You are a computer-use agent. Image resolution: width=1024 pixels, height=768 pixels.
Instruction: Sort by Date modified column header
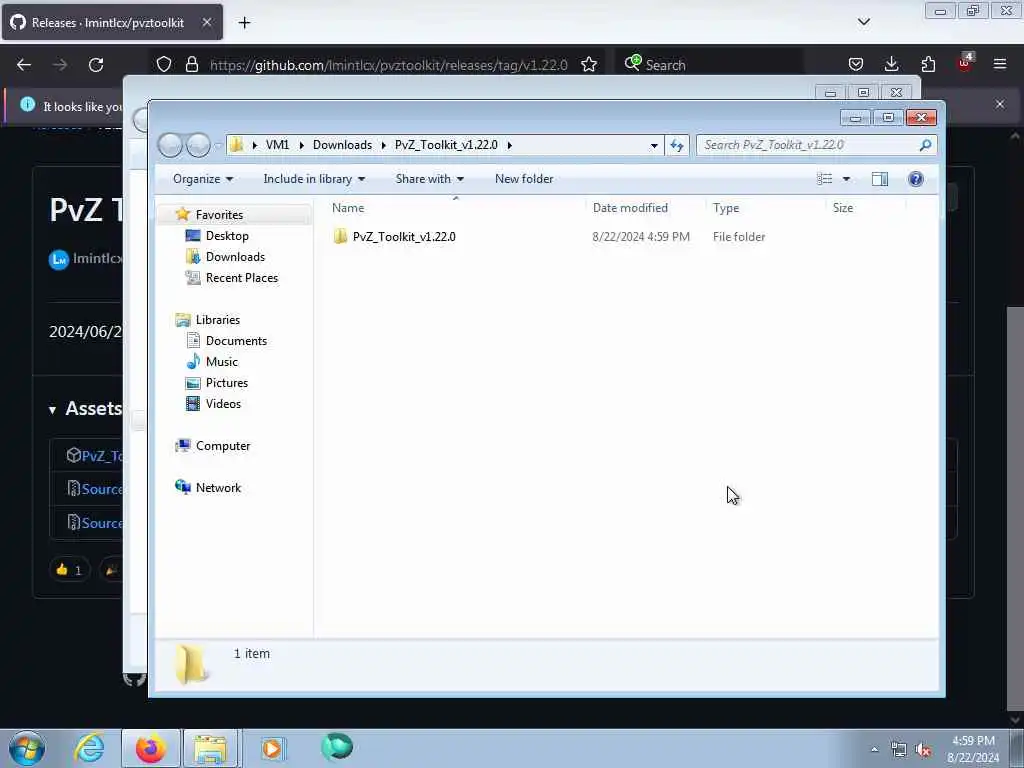point(630,208)
